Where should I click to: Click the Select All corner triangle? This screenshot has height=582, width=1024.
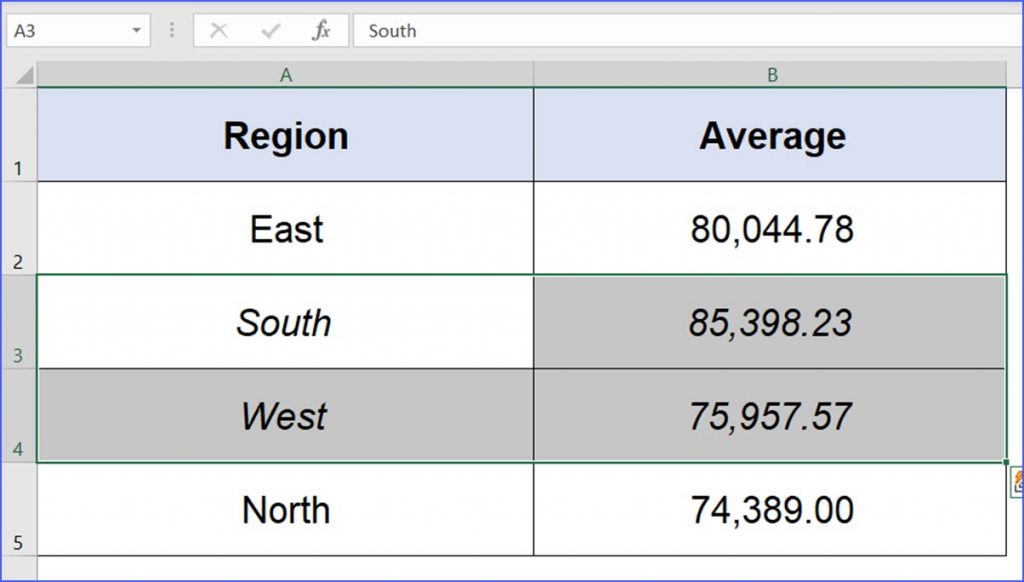(22, 76)
